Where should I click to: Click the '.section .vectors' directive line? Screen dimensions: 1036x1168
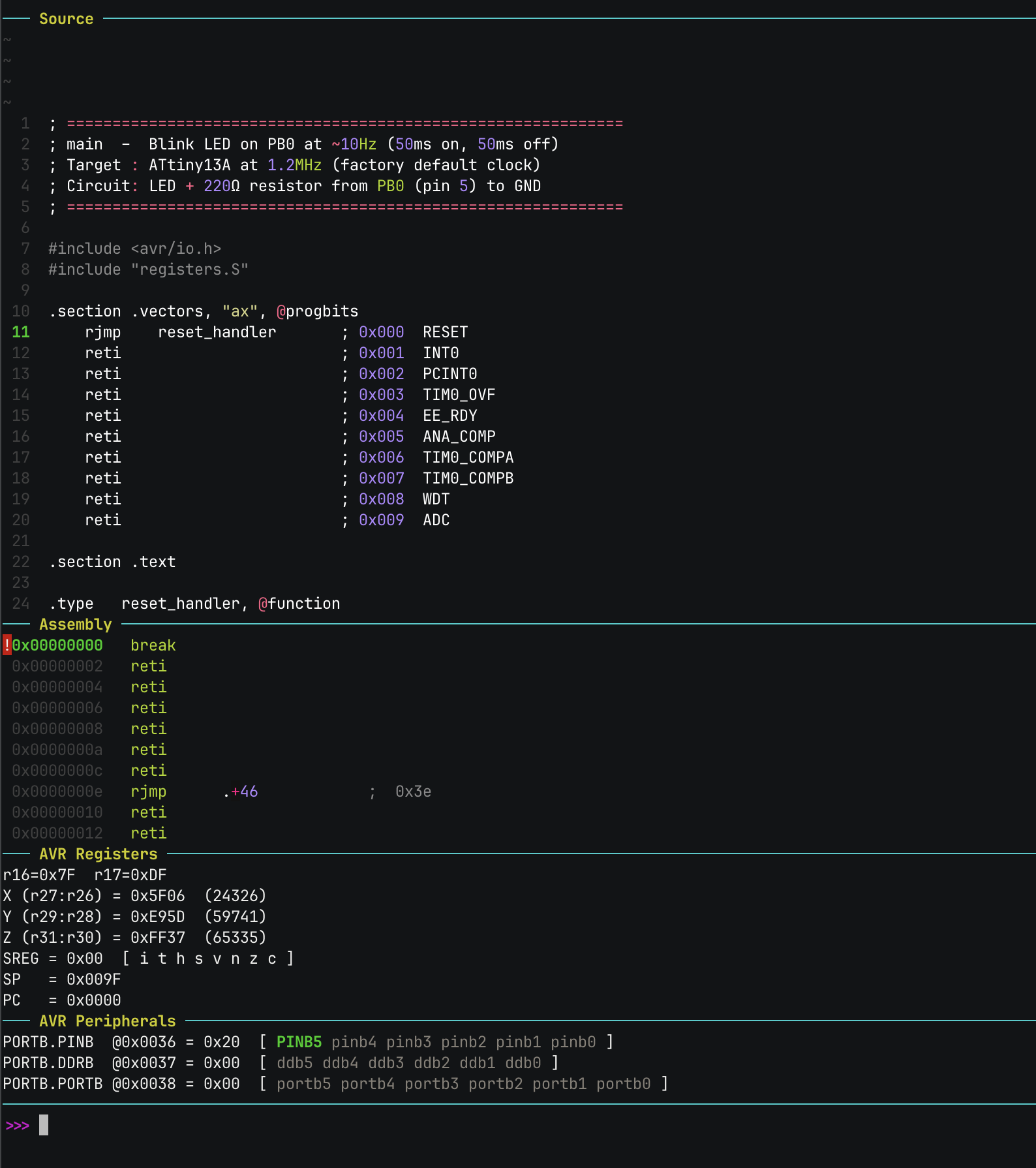[204, 311]
